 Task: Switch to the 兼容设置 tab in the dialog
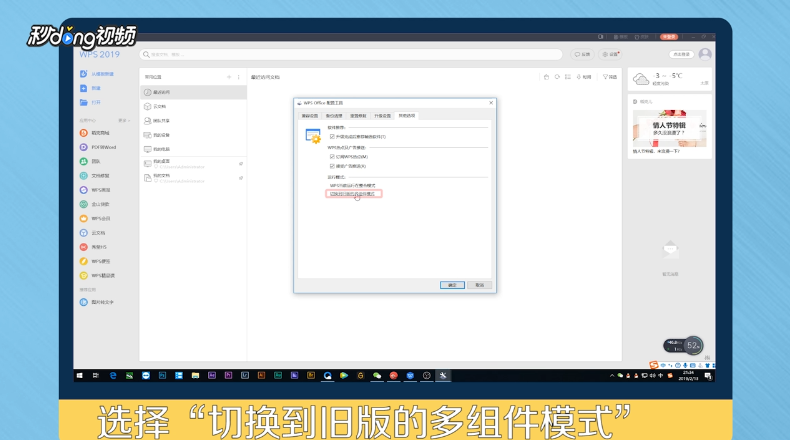click(x=310, y=116)
